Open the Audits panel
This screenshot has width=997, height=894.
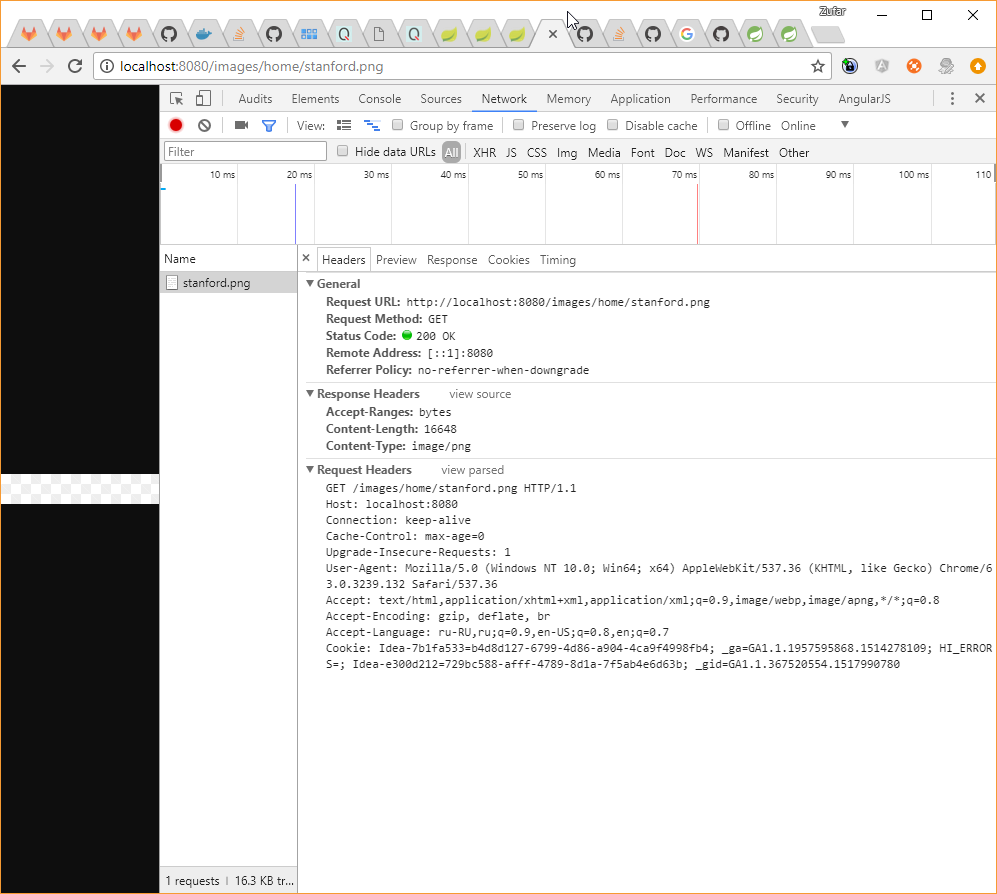coord(255,99)
